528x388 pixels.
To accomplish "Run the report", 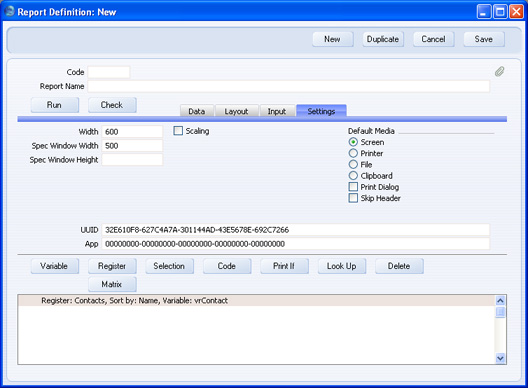I will click(x=55, y=105).
